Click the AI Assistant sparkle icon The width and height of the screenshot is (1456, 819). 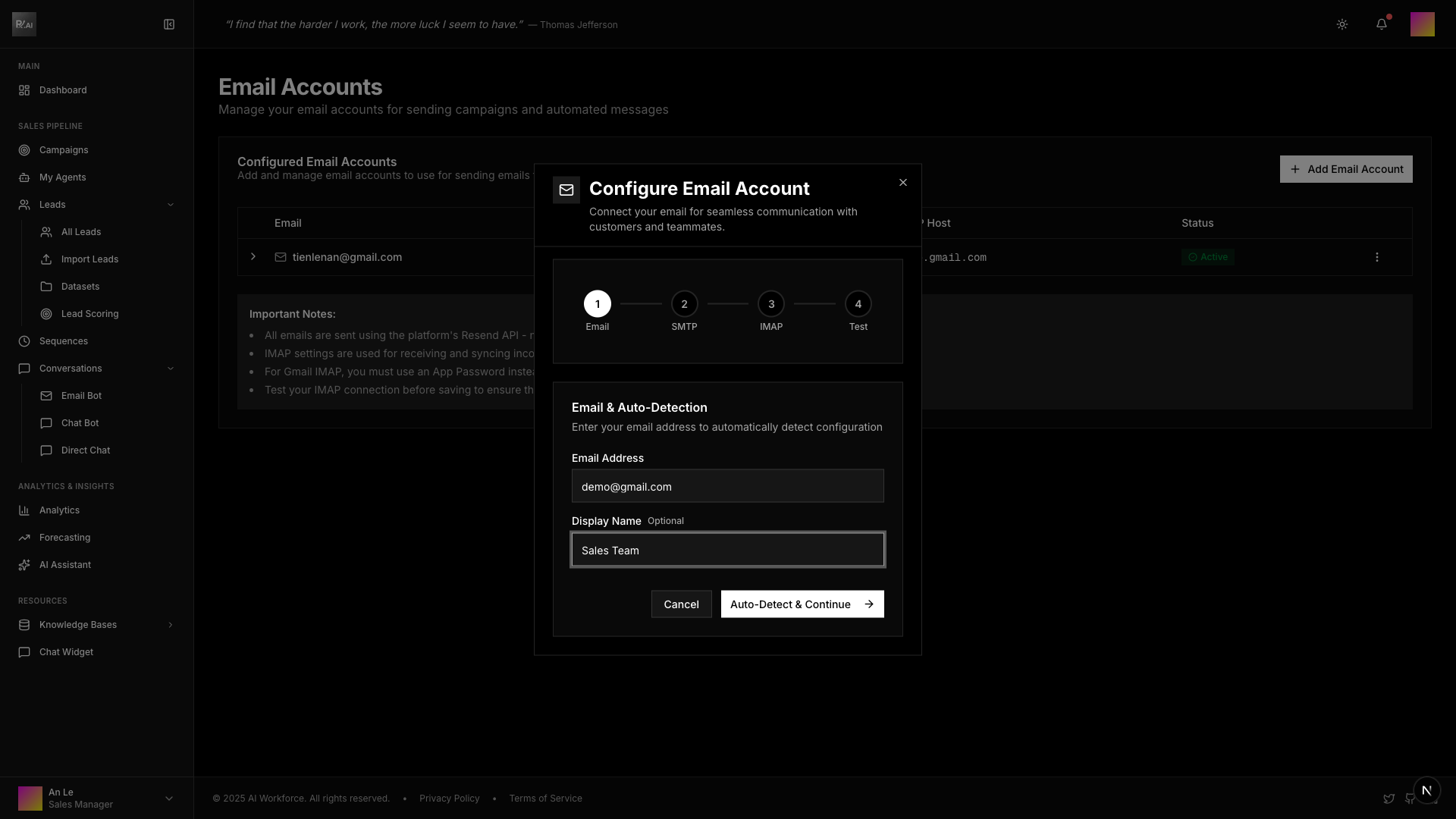tap(24, 565)
